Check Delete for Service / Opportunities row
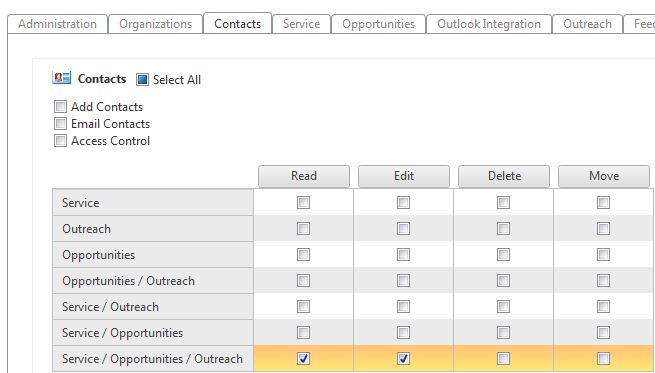 503,332
